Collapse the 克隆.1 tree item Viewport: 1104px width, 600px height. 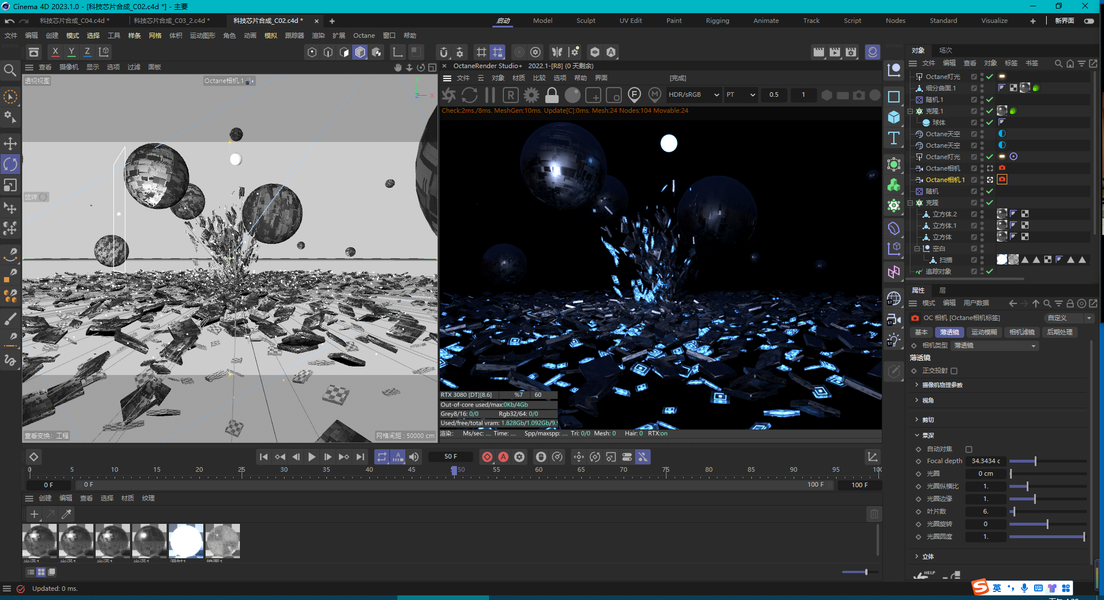pyautogui.click(x=910, y=111)
